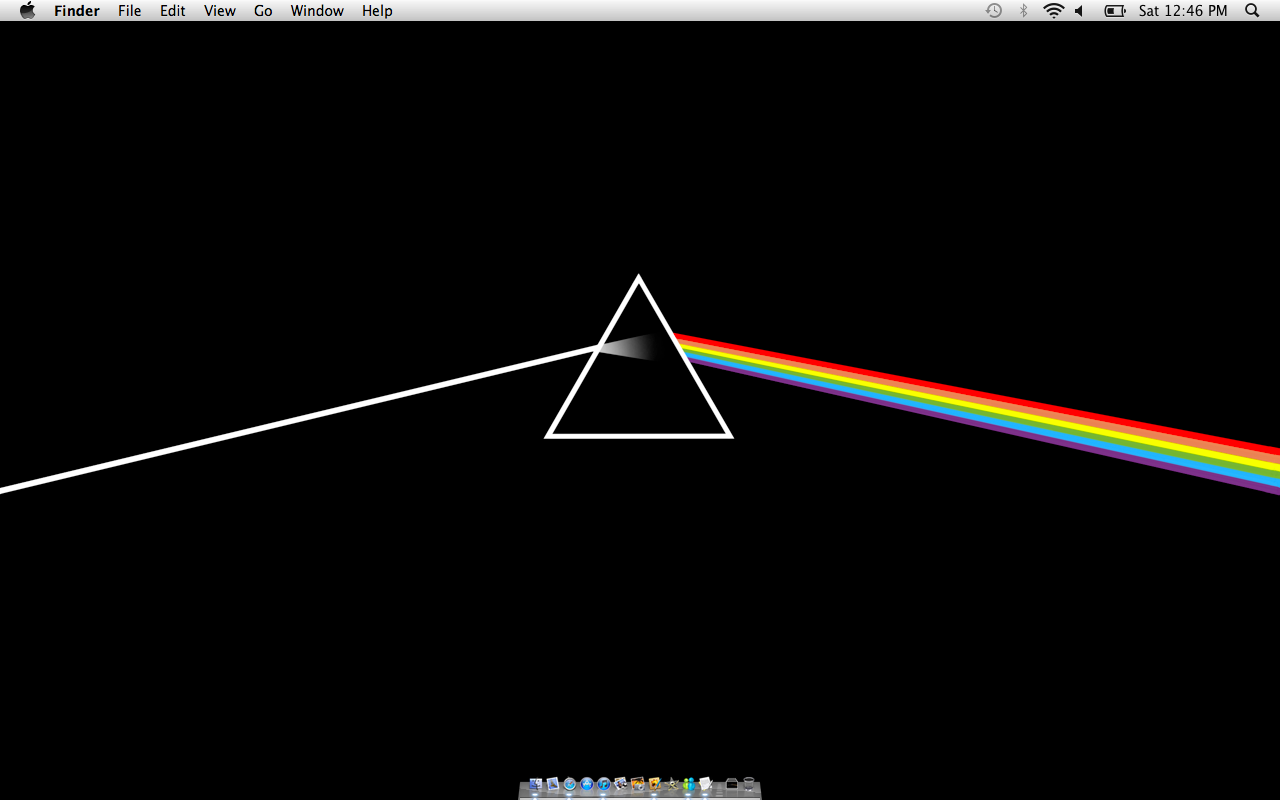Click the Time Machine menu bar icon
Viewport: 1280px width, 800px height.
pos(993,11)
